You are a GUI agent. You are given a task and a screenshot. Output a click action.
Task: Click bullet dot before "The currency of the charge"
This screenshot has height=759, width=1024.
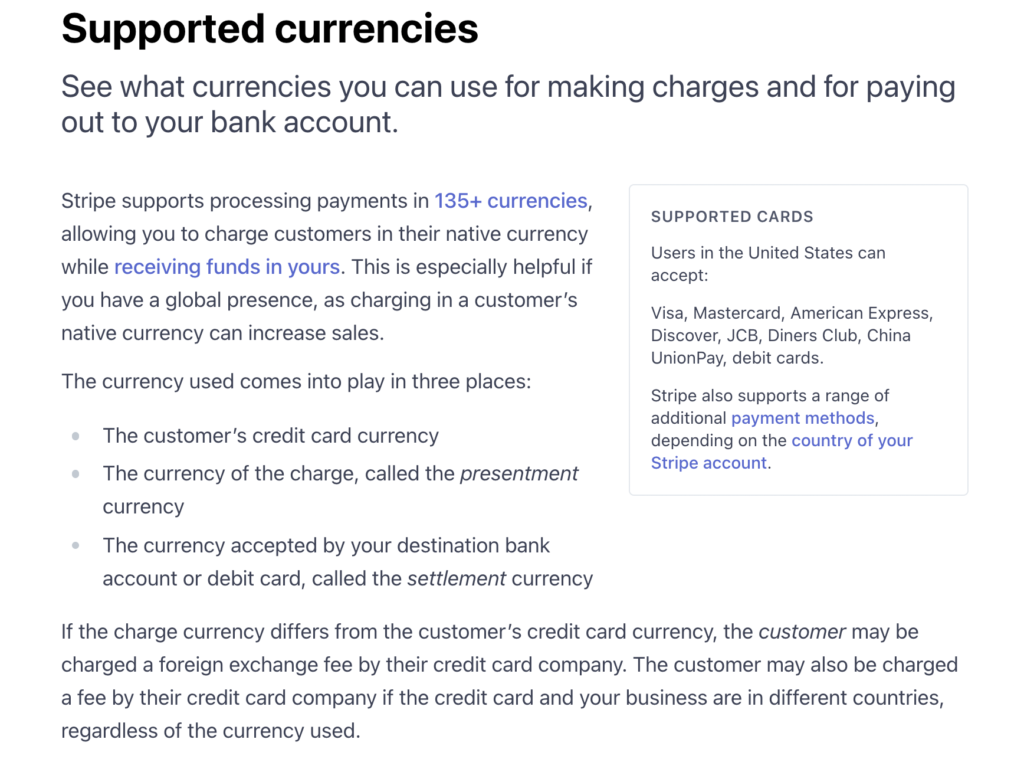(x=76, y=473)
